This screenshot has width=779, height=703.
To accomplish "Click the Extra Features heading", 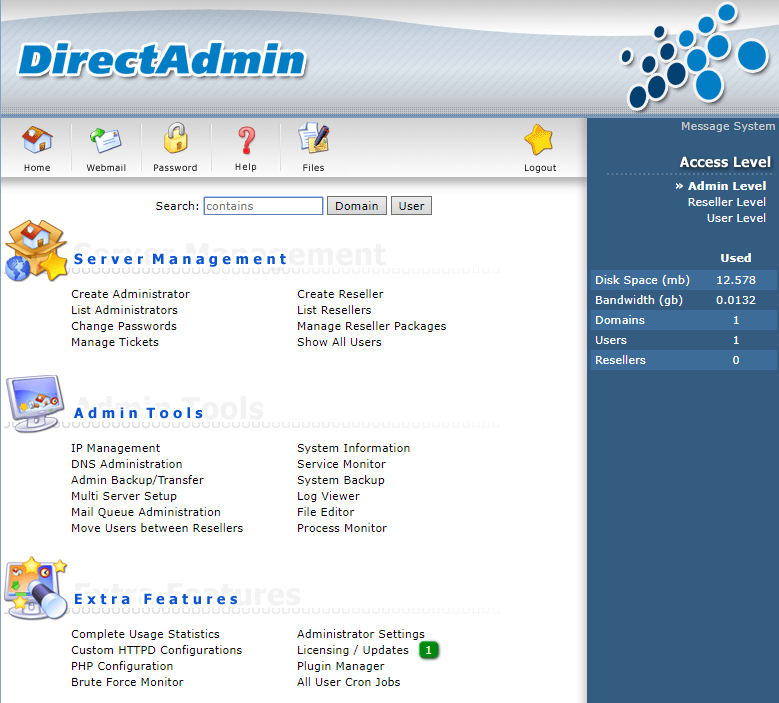I will (156, 599).
